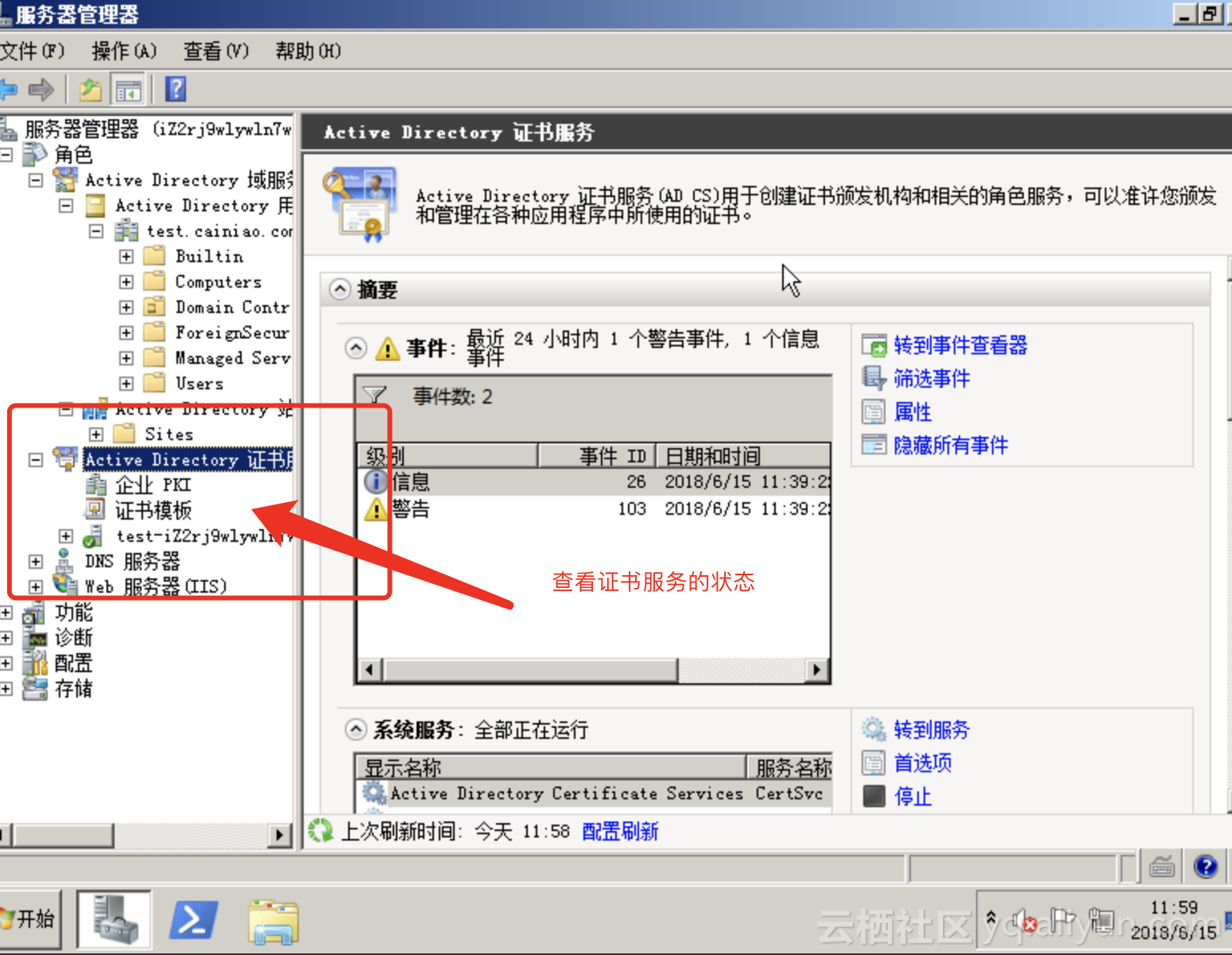
Task: Click the 开始 Start button
Action: (x=30, y=919)
